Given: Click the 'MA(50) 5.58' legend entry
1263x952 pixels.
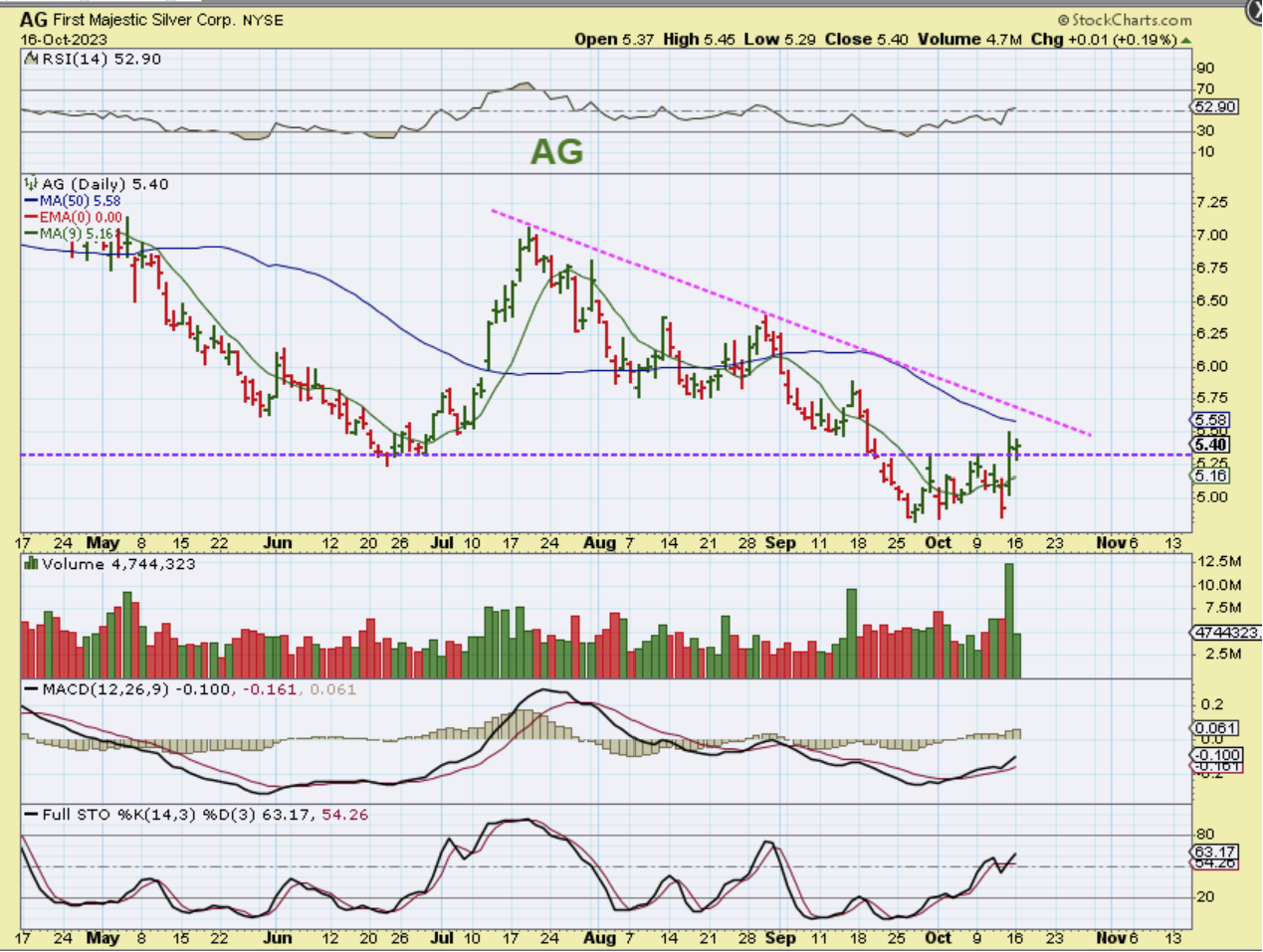Looking at the screenshot, I should [73, 201].
